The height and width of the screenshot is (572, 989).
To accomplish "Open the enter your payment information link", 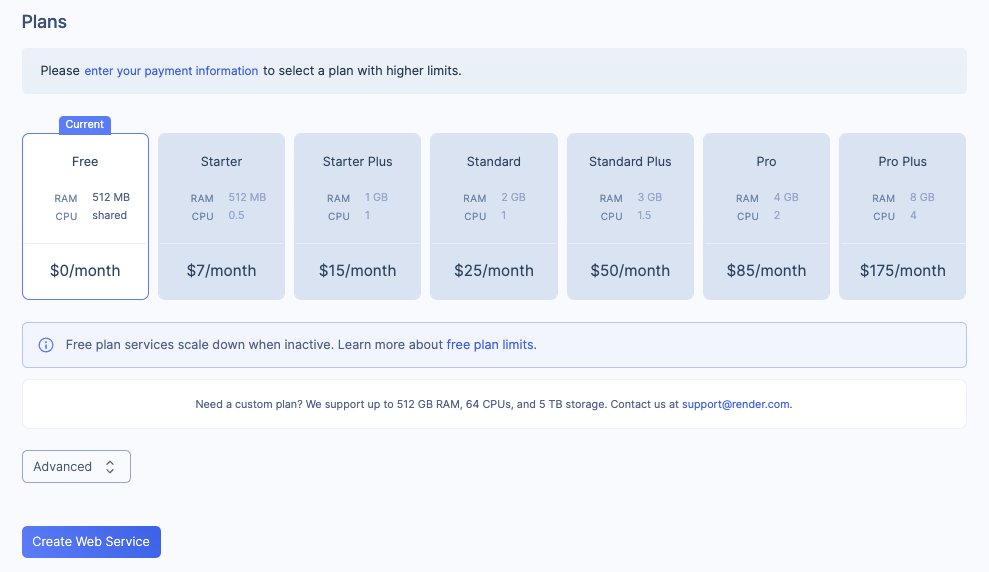I will coord(172,71).
